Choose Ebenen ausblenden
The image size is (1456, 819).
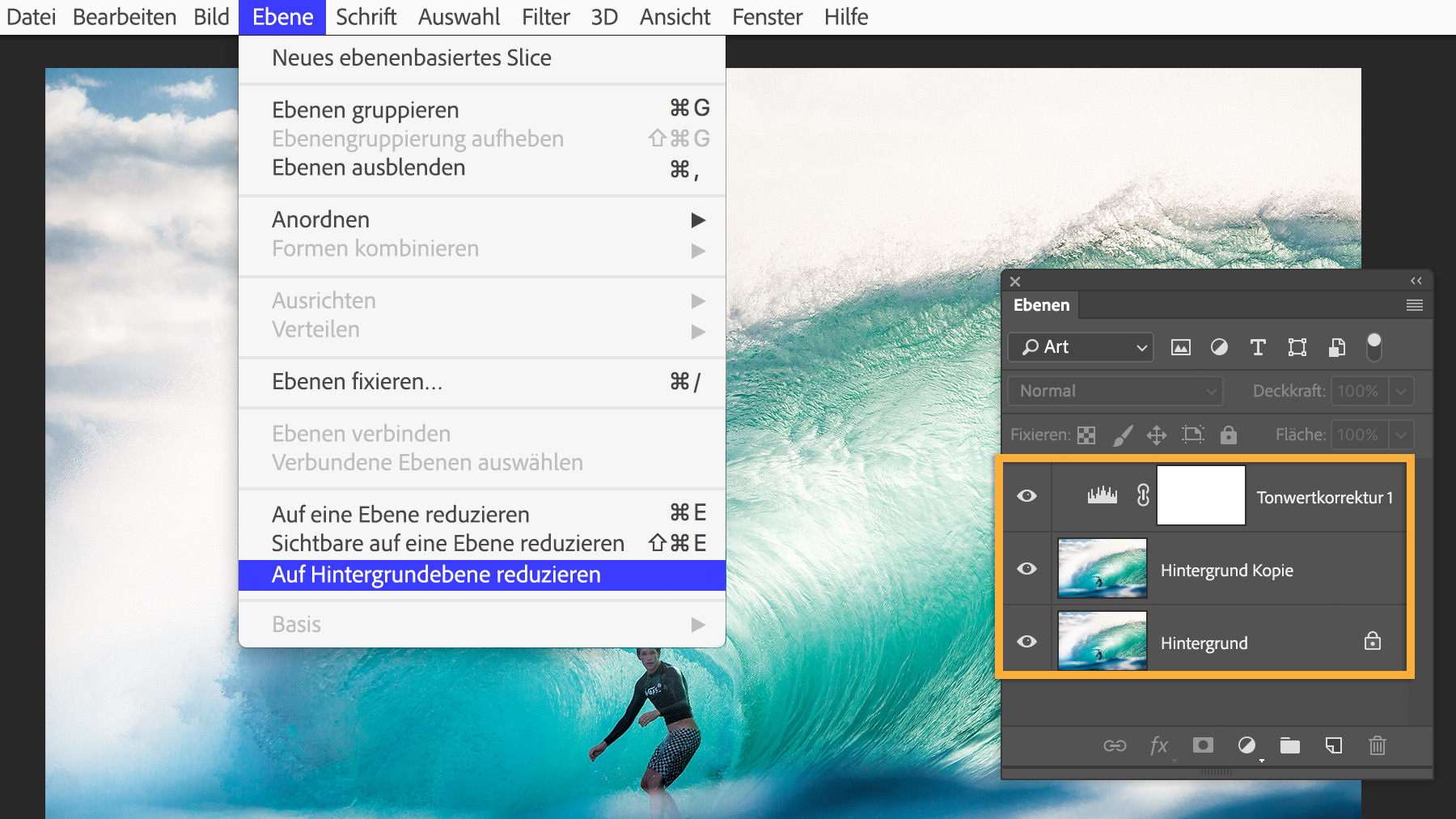[482, 168]
